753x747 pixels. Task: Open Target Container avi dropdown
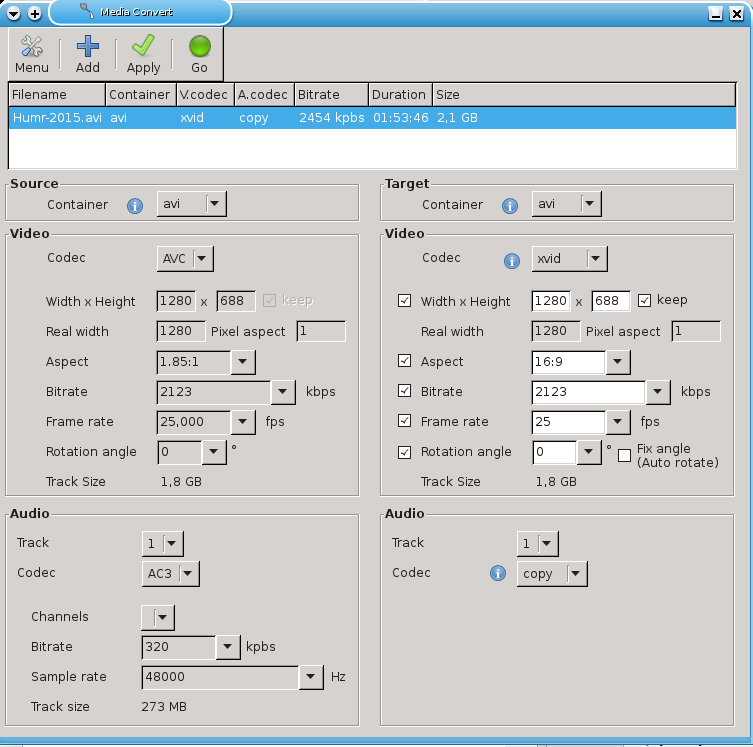(x=567, y=204)
